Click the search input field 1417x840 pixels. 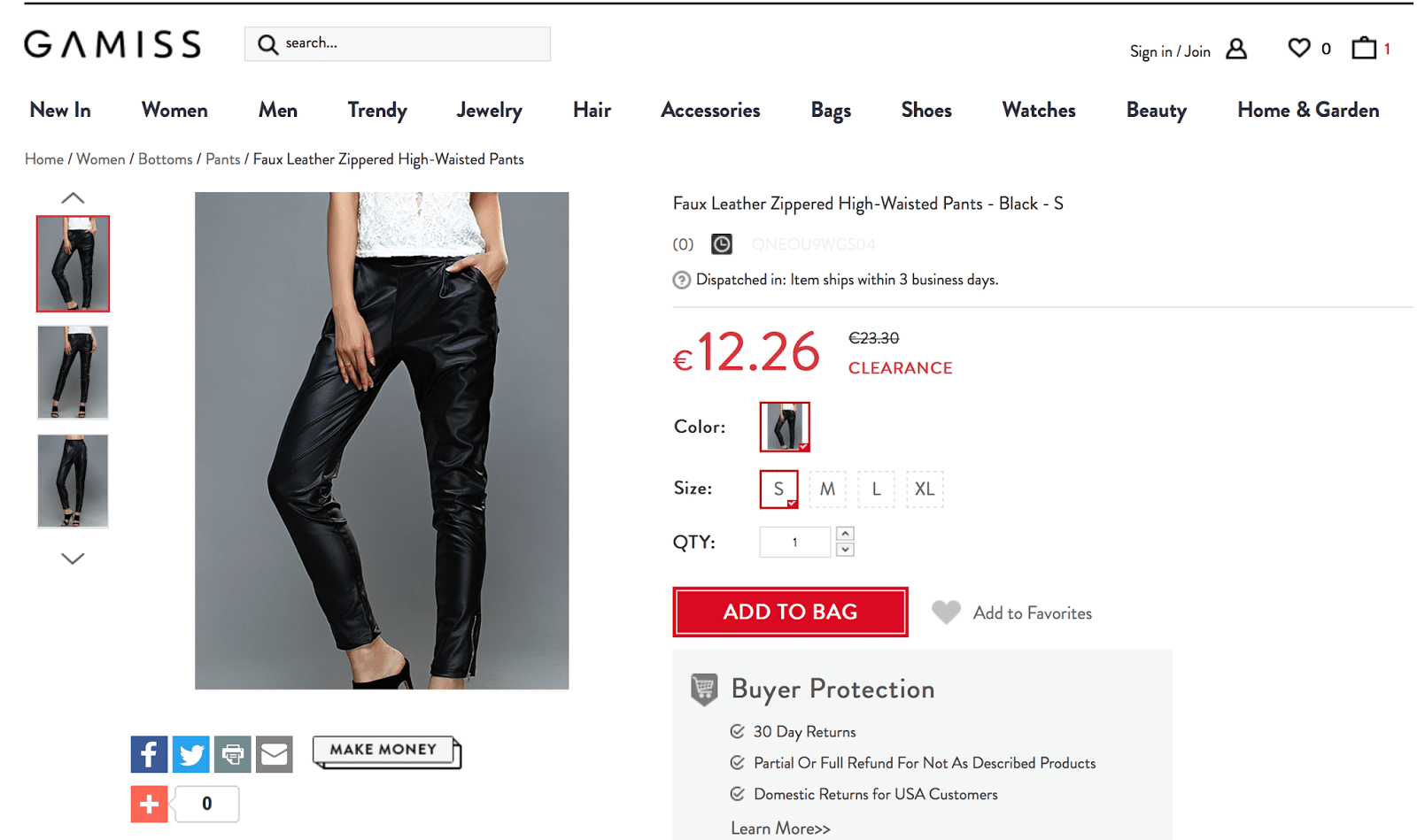(x=409, y=43)
